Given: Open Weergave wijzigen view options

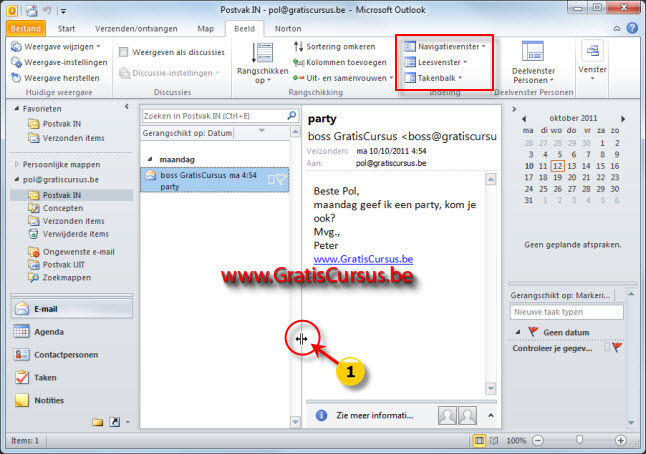Looking at the screenshot, I should pyautogui.click(x=56, y=47).
